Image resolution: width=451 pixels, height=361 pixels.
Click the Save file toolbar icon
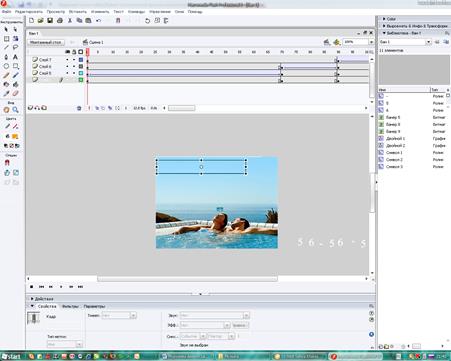pos(50,21)
